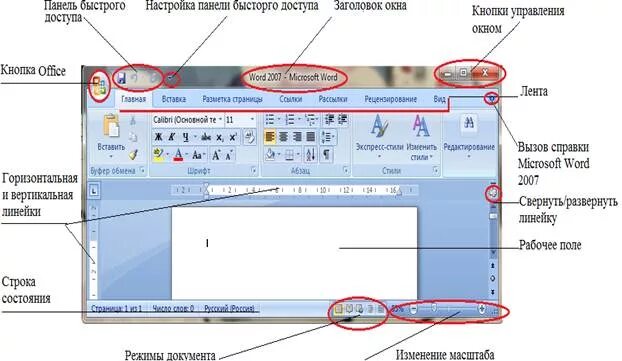Open Шрифт dialog launcher
The image size is (622, 361).
click(x=253, y=171)
